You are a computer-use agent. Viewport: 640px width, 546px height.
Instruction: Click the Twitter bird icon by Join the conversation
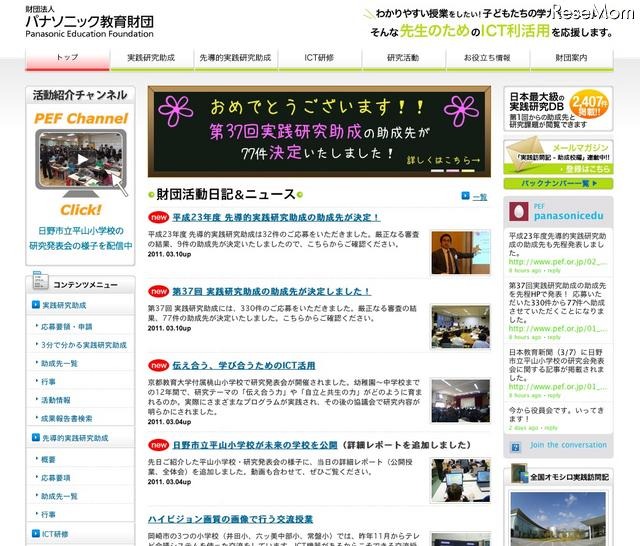click(x=516, y=448)
